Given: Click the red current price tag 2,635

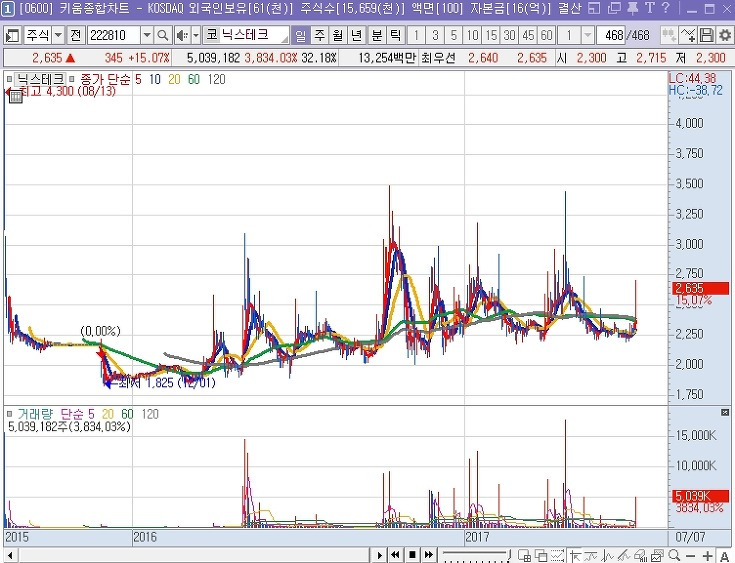Looking at the screenshot, I should pyautogui.click(x=700, y=288).
